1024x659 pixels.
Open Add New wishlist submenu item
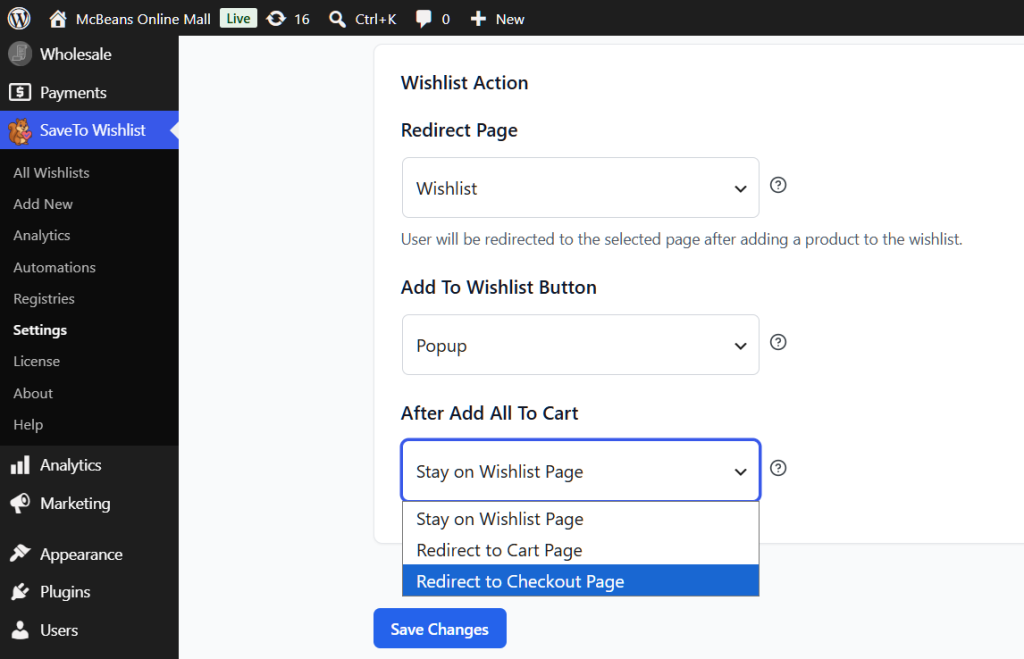pos(43,204)
